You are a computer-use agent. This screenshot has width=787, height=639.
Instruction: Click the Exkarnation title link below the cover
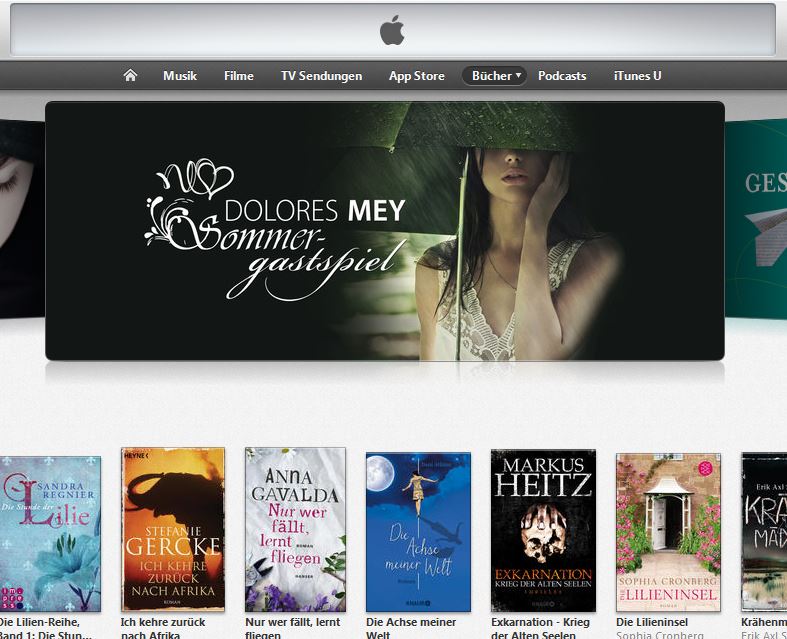[x=541, y=627]
